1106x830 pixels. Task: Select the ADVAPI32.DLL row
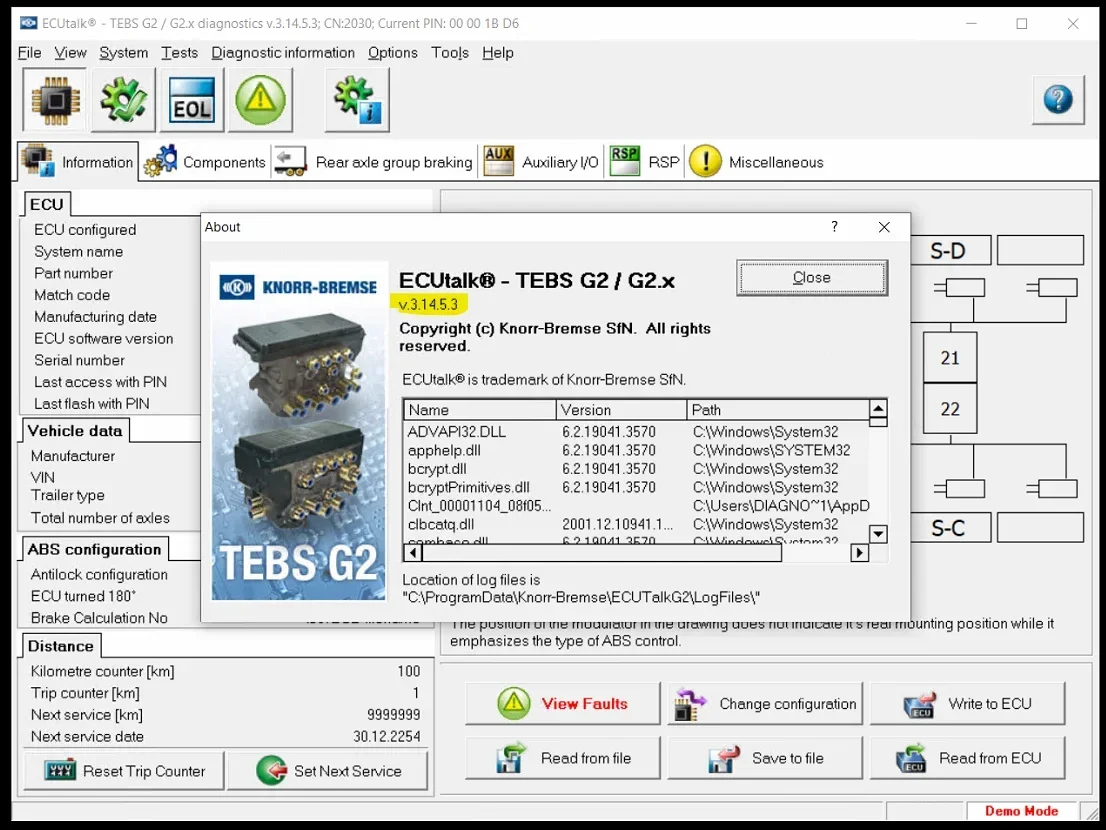click(637, 432)
